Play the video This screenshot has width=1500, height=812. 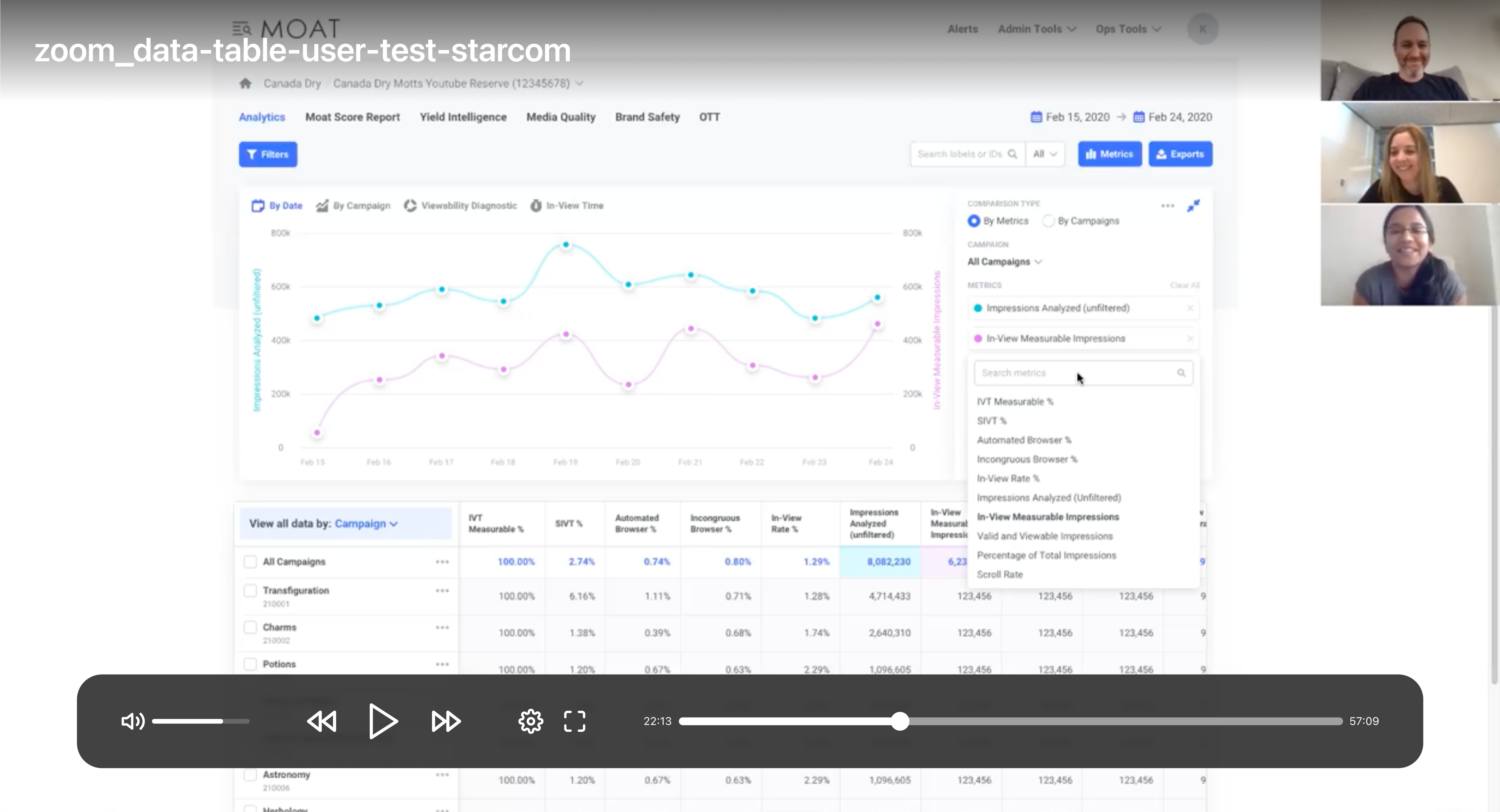[383, 721]
